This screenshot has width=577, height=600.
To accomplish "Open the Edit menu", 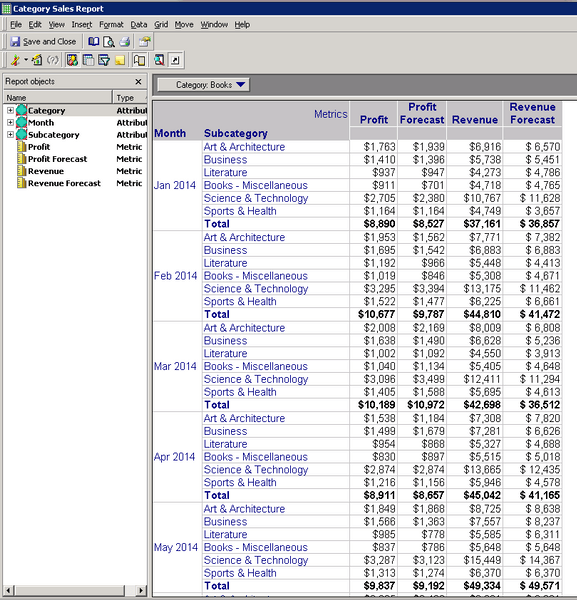I will [x=35, y=24].
